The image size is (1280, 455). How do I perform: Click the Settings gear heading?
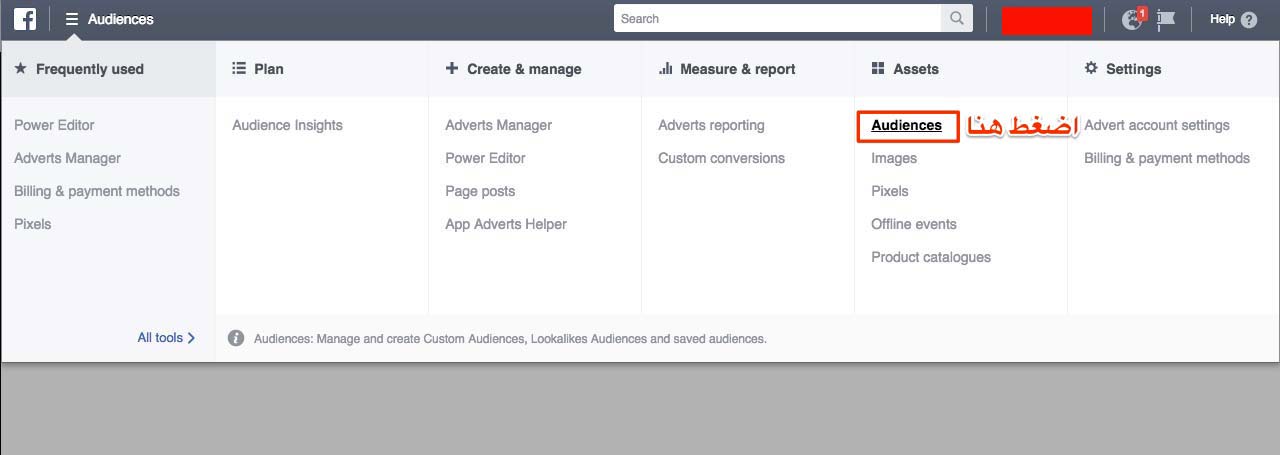1123,69
